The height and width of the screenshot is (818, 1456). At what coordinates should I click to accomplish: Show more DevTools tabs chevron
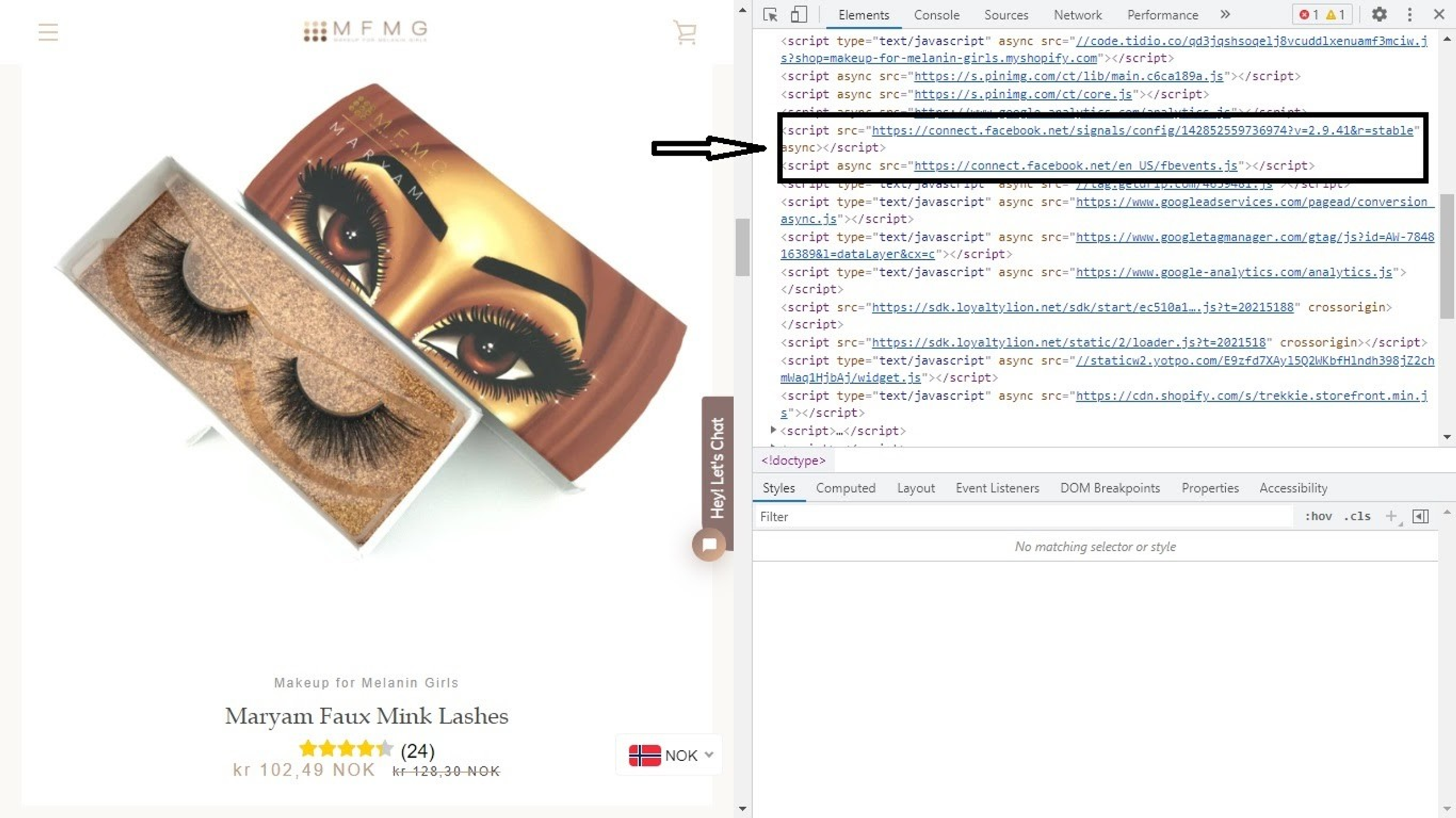tap(1225, 15)
